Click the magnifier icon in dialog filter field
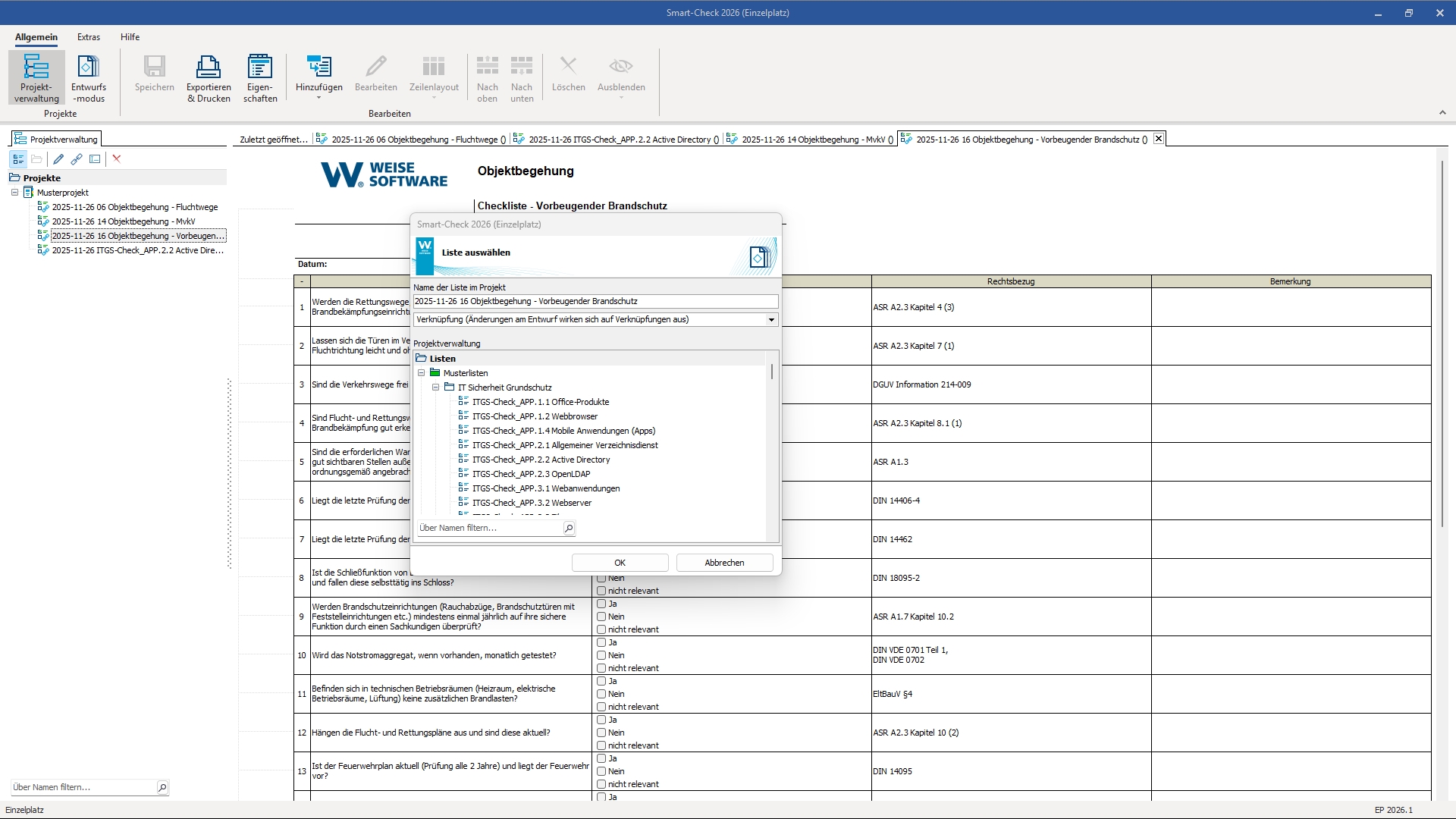 tap(569, 528)
